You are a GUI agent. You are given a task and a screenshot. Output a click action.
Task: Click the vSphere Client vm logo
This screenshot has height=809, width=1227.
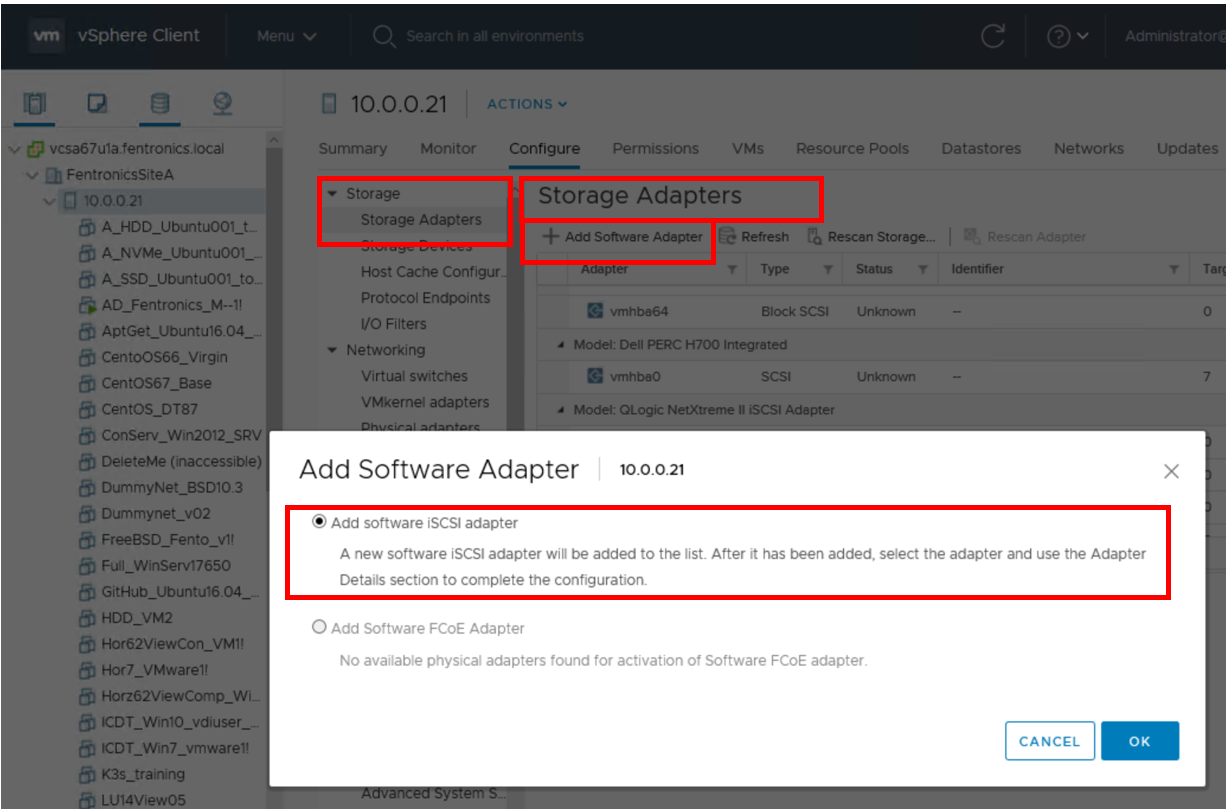click(46, 35)
